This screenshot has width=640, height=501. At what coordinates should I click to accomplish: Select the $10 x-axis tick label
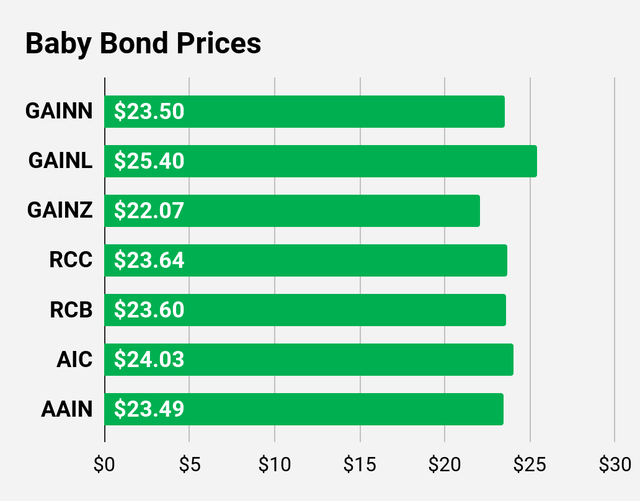coord(274,464)
